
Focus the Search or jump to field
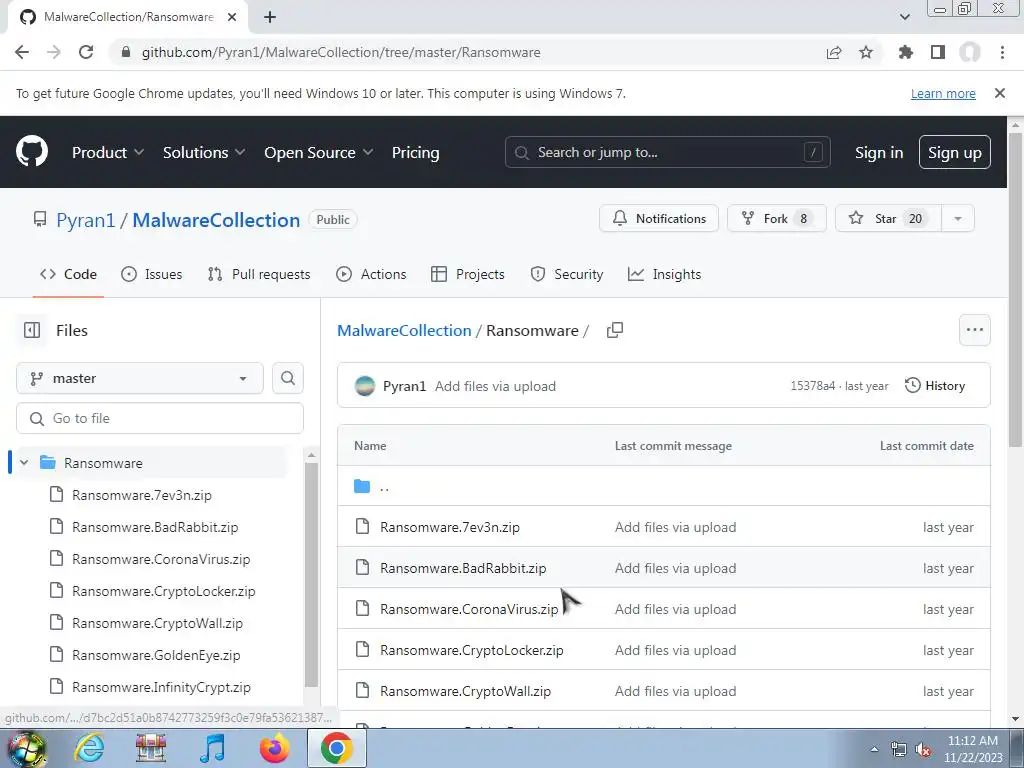[667, 152]
